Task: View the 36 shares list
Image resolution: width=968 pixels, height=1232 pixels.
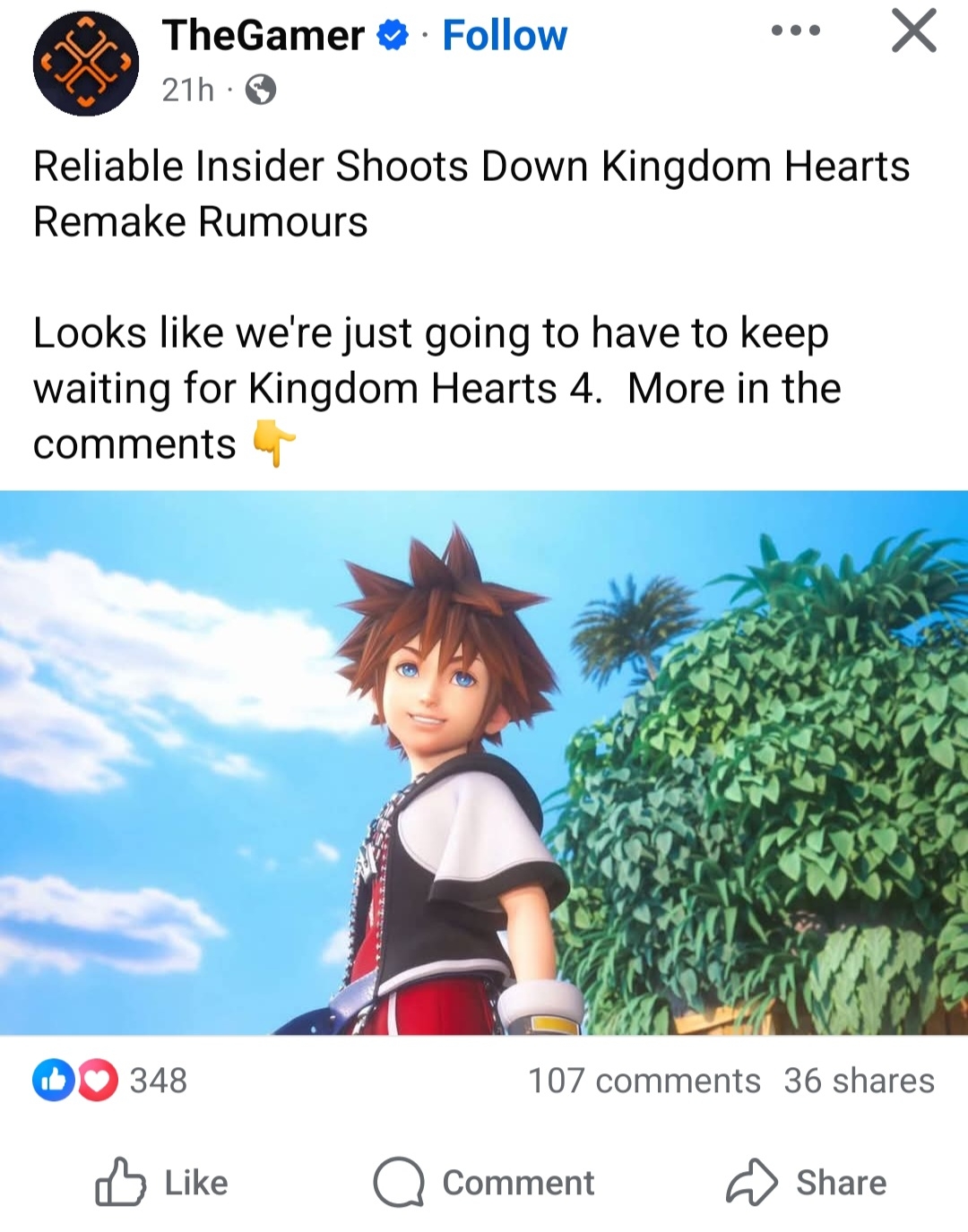Action: pyautogui.click(x=859, y=1081)
